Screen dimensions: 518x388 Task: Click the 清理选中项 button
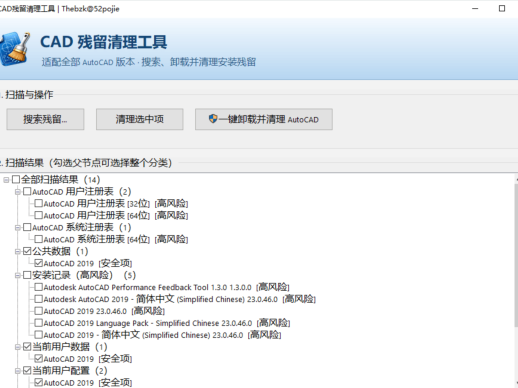coord(139,119)
